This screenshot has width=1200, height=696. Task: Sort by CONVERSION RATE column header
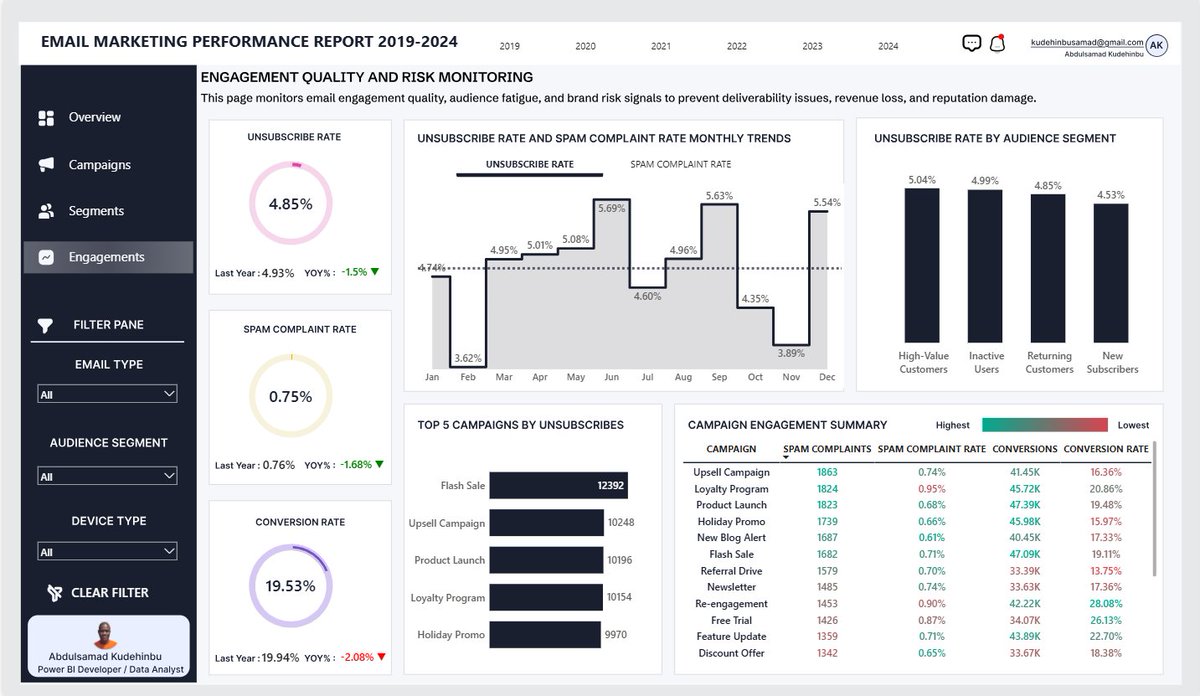(x=1106, y=449)
